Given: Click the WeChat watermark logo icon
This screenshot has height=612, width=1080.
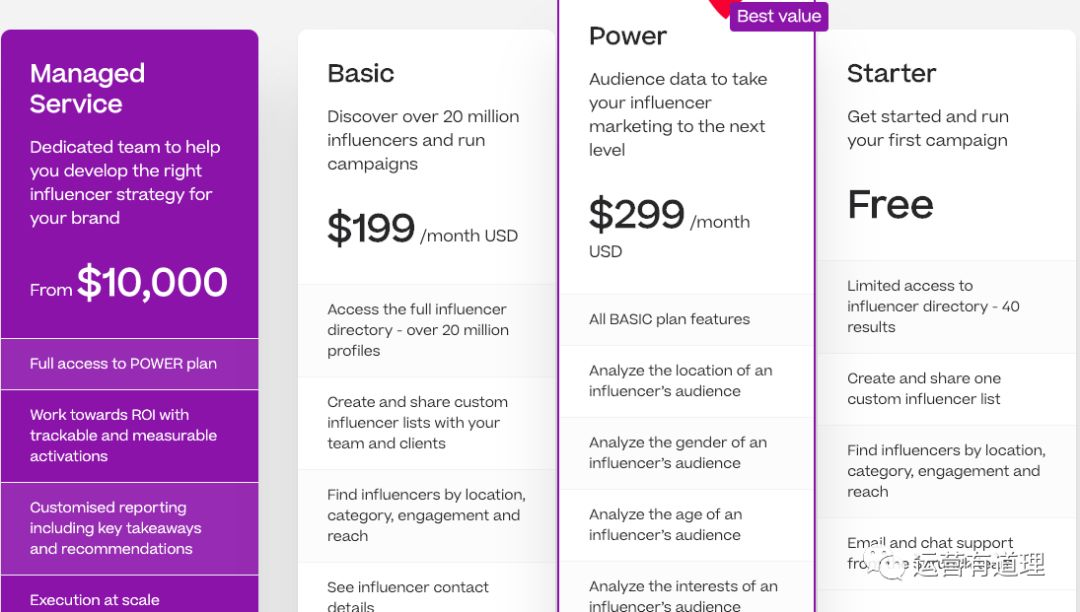Looking at the screenshot, I should (x=885, y=562).
